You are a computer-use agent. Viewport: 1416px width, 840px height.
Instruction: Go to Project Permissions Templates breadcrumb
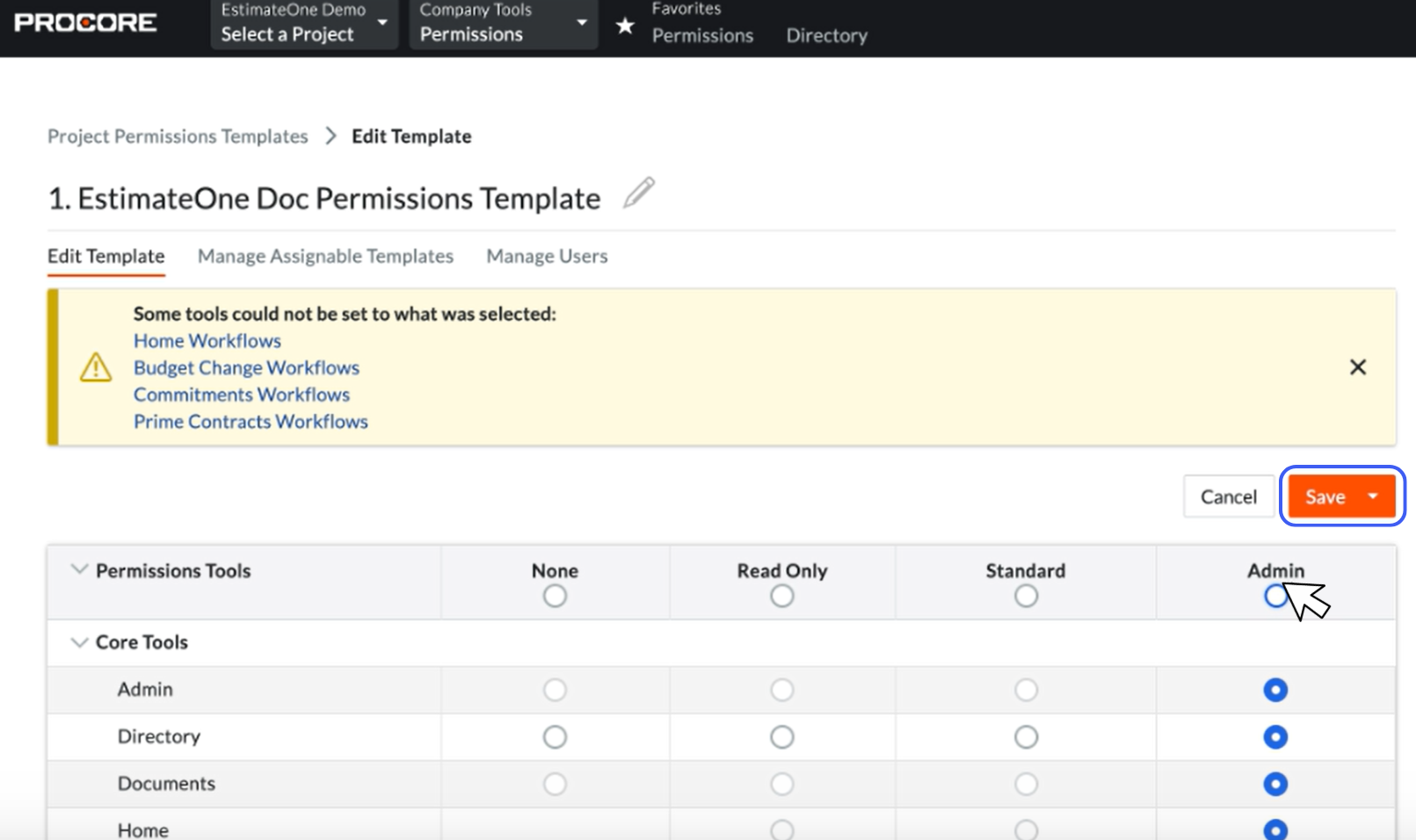(x=178, y=136)
